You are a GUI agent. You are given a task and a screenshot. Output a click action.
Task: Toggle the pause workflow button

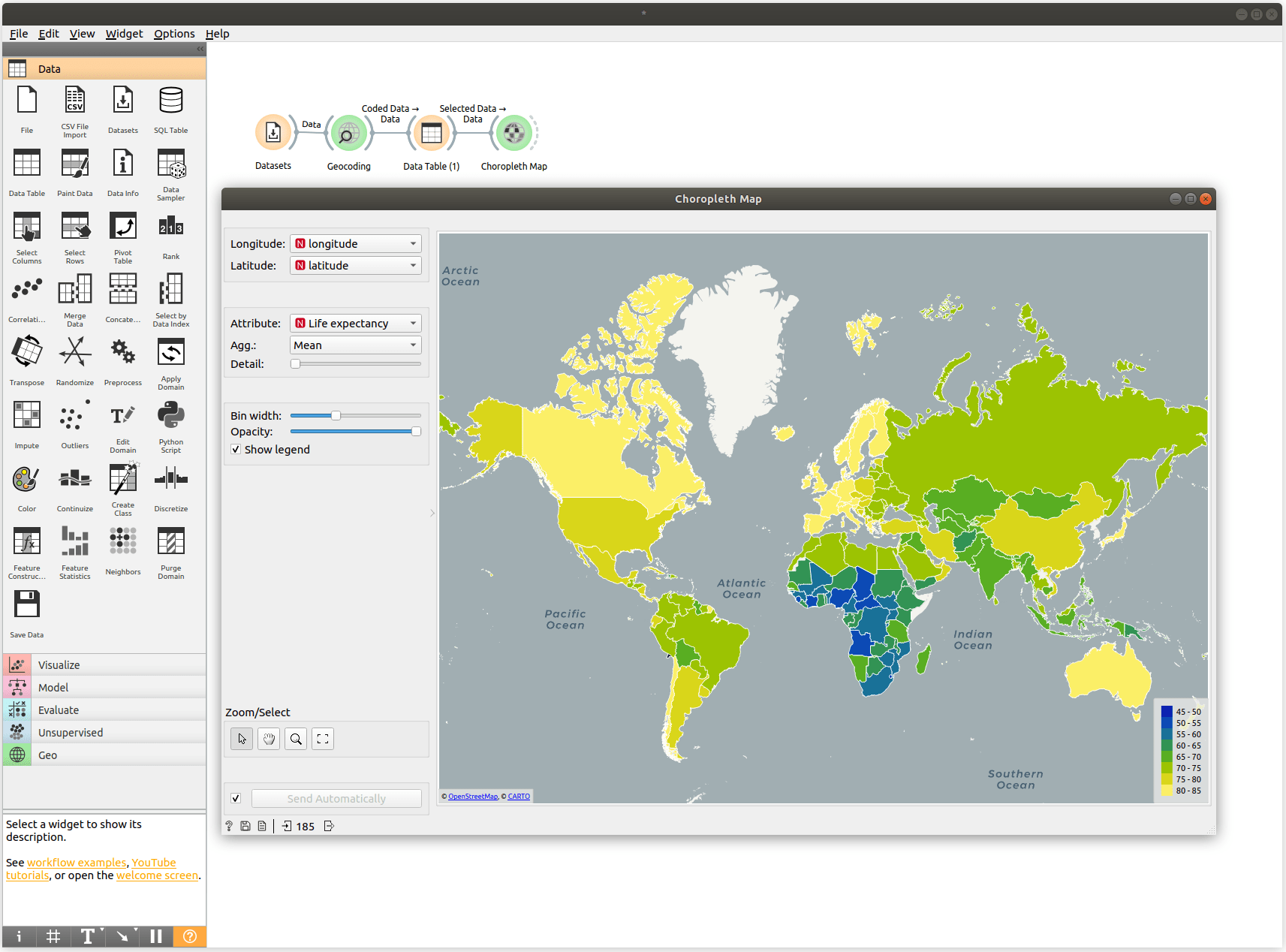(156, 936)
